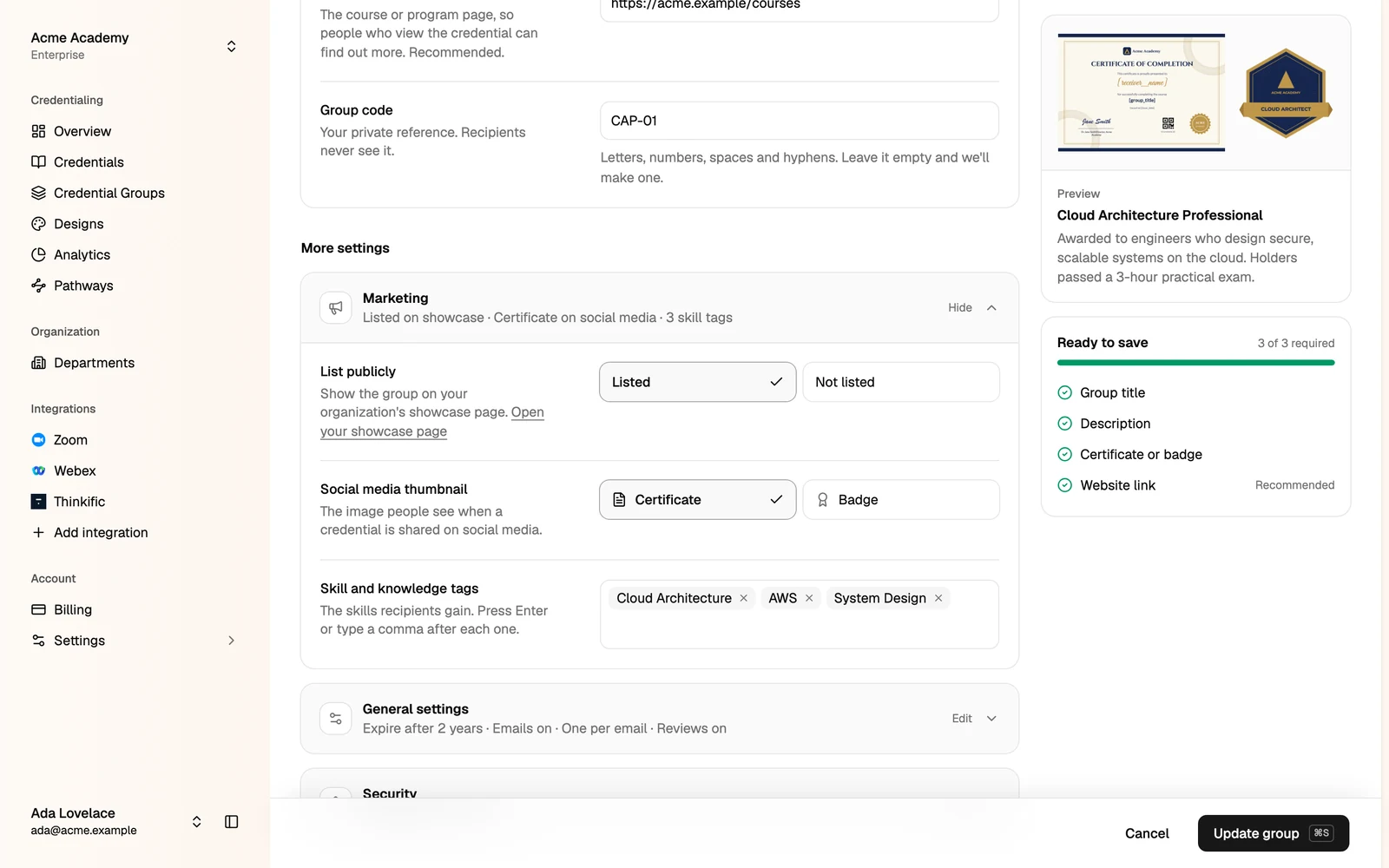
Task: Toggle the sidebar collapse icon
Action: pos(231,822)
